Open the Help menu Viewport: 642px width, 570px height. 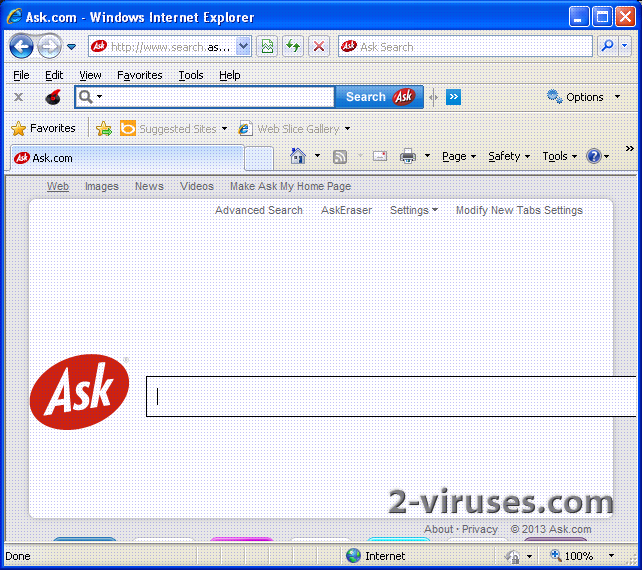(x=229, y=75)
